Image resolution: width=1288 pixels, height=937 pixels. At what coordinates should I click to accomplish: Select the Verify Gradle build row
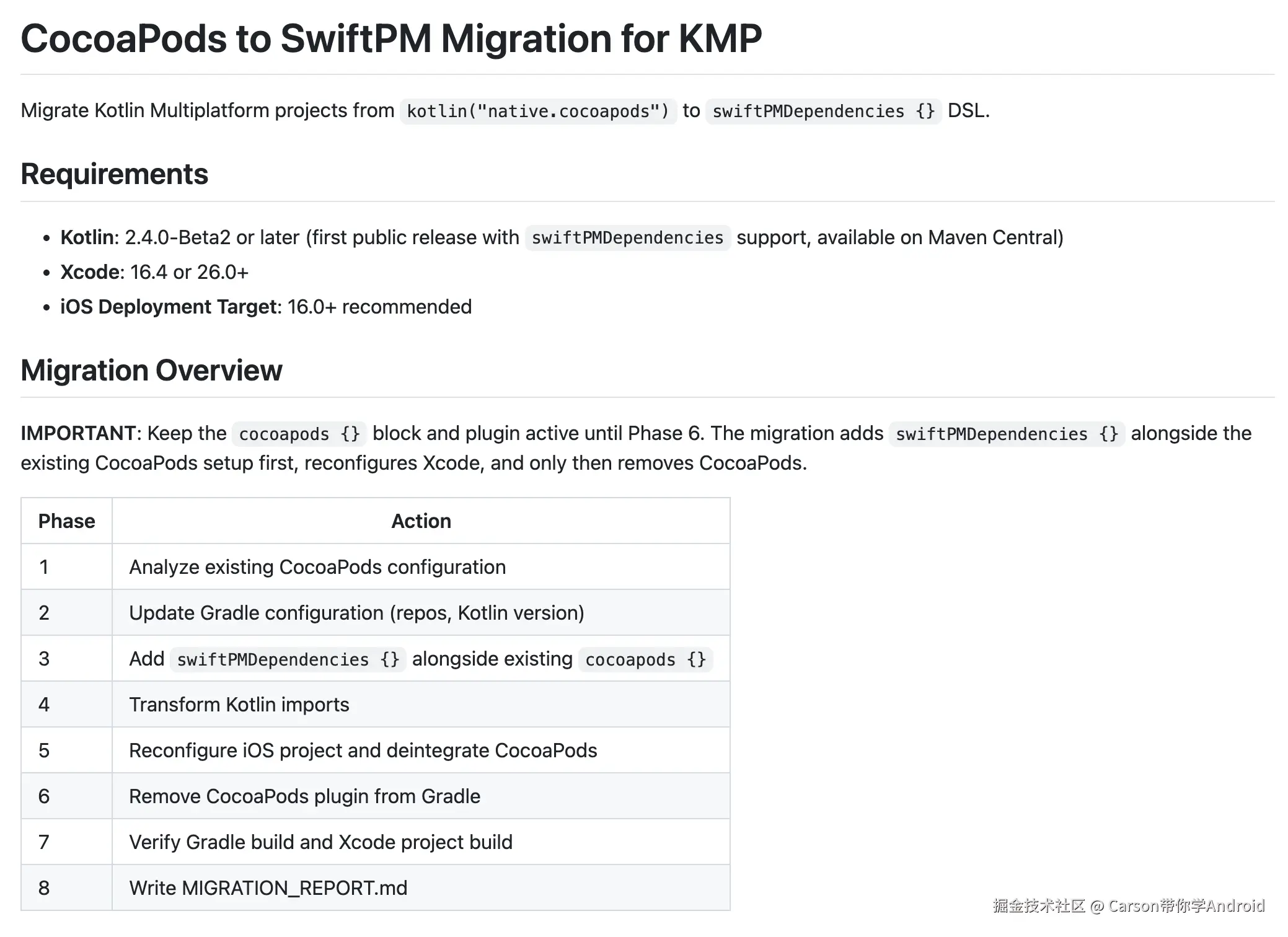coord(376,842)
